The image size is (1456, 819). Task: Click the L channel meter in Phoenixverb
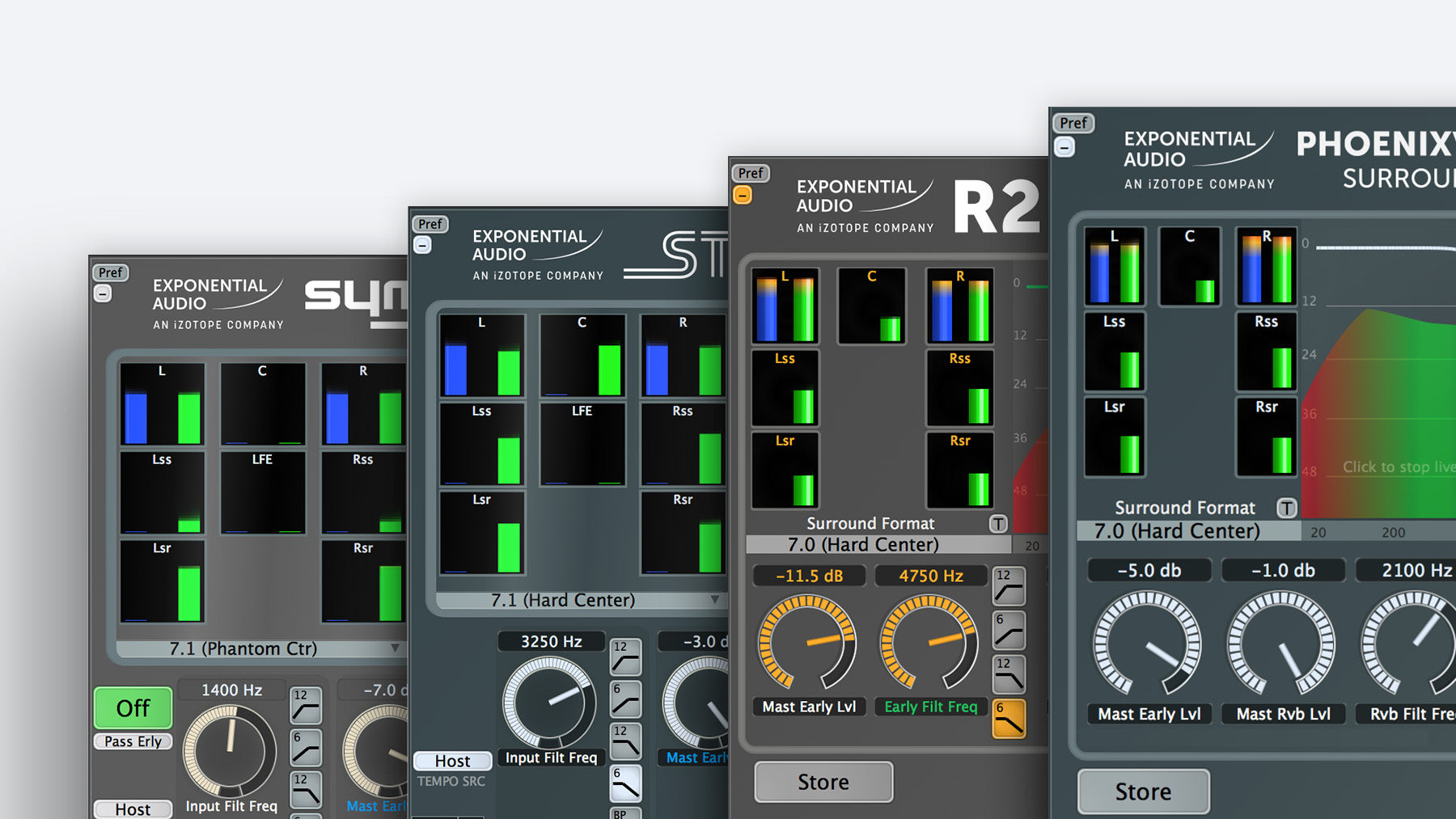1115,266
